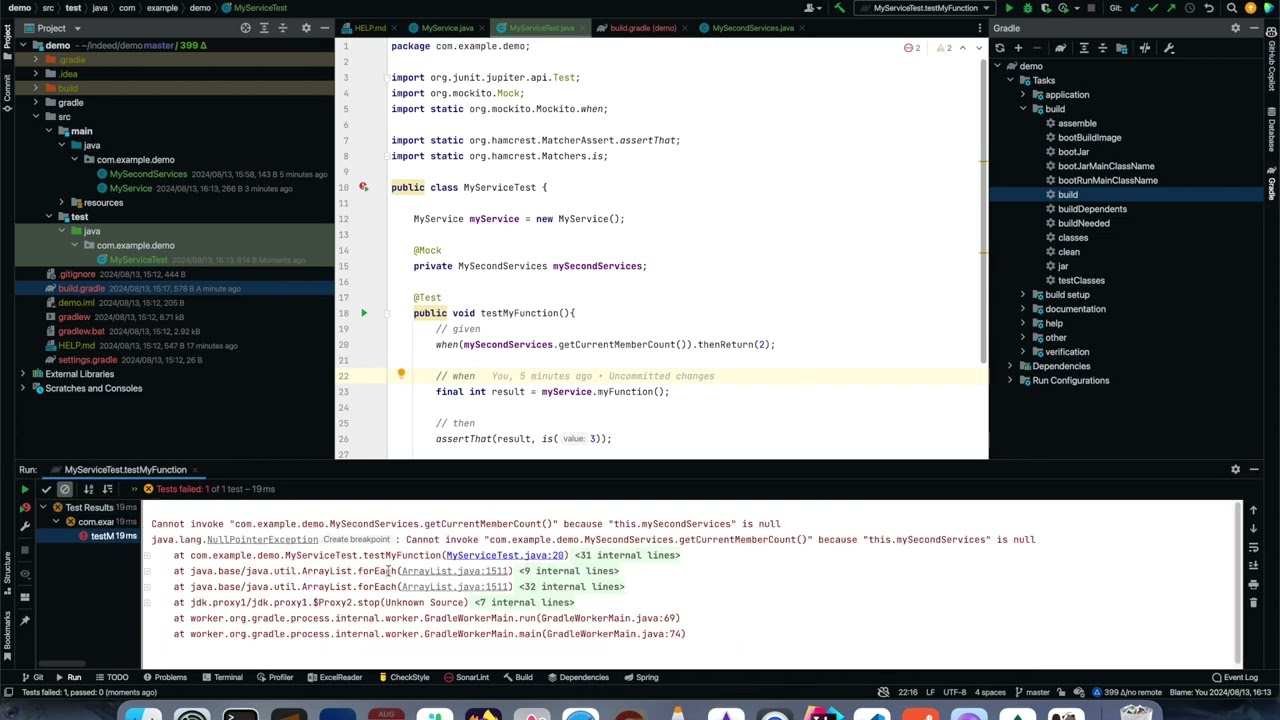1280x720 pixels.
Task: Open the Profiler tool window
Action: [275, 677]
